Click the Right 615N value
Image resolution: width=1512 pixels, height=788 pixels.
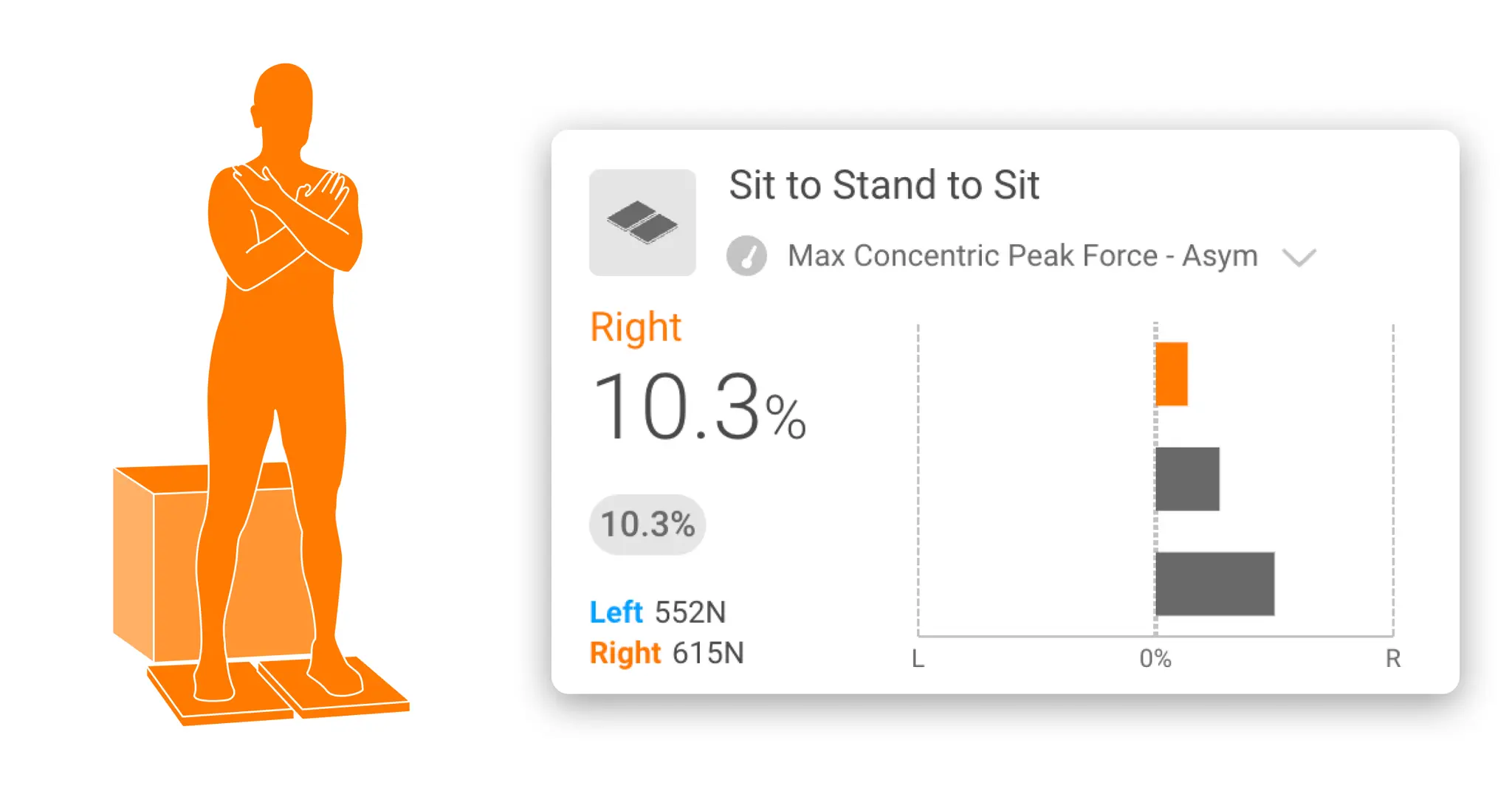664,653
